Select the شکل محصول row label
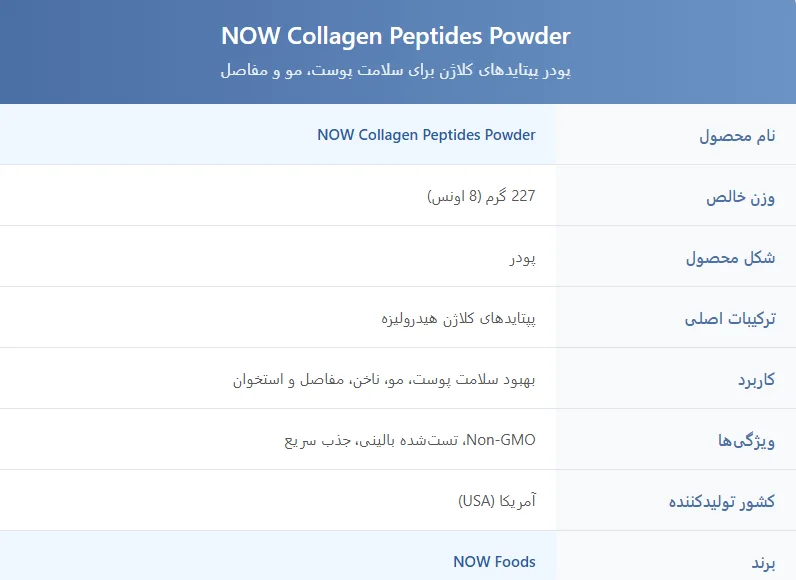Image resolution: width=796 pixels, height=580 pixels. coord(730,258)
